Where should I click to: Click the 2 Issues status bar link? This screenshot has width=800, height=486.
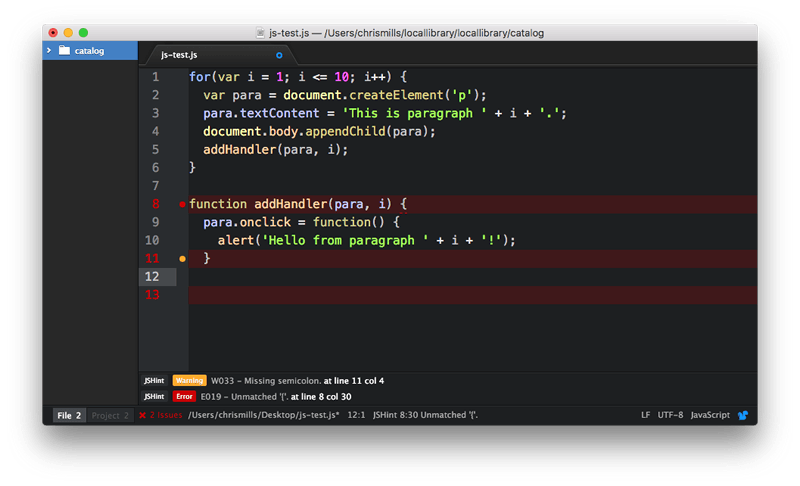166,415
